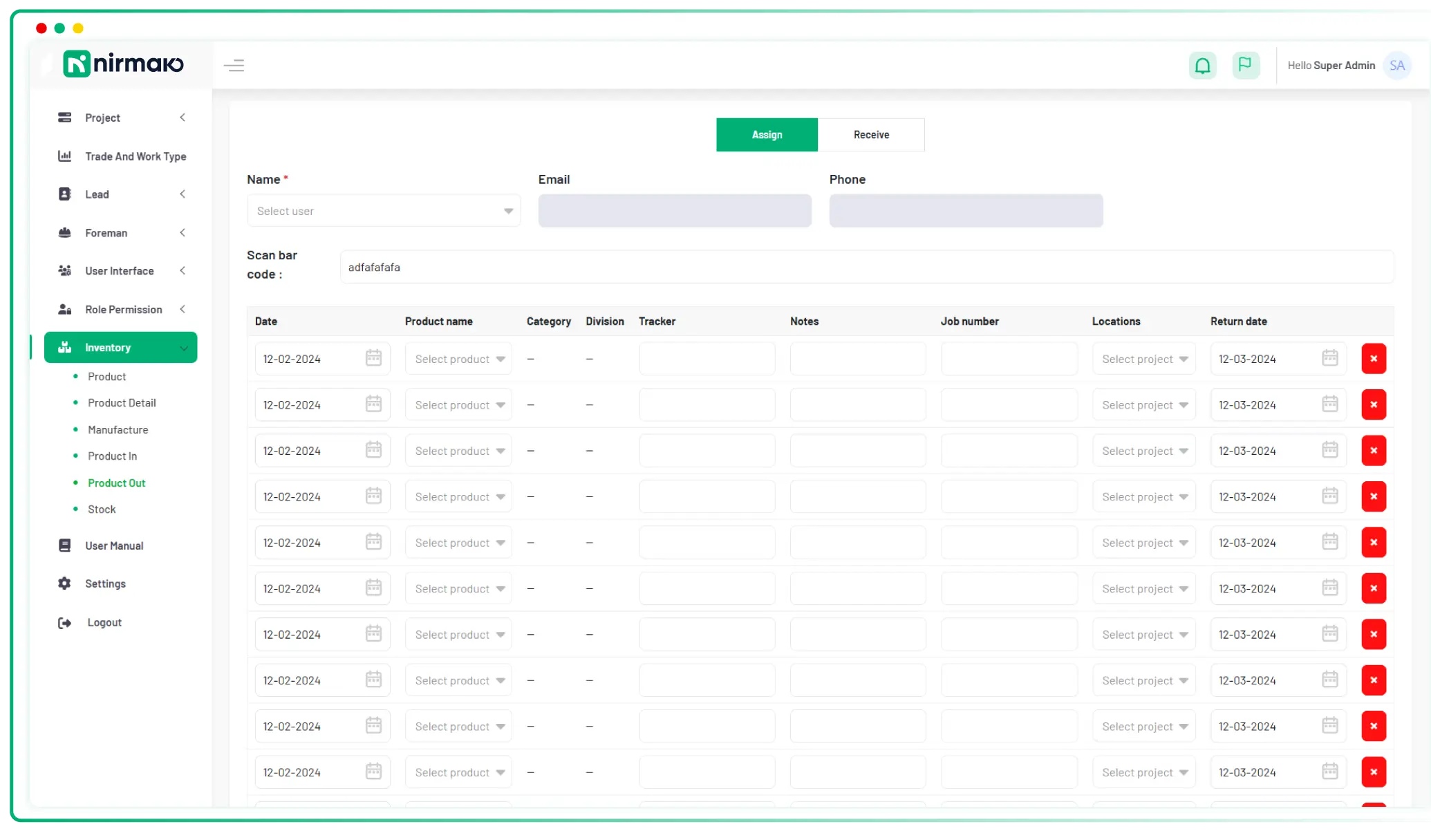The image size is (1431, 840).
Task: Open the first Select product dropdown
Action: 458,358
